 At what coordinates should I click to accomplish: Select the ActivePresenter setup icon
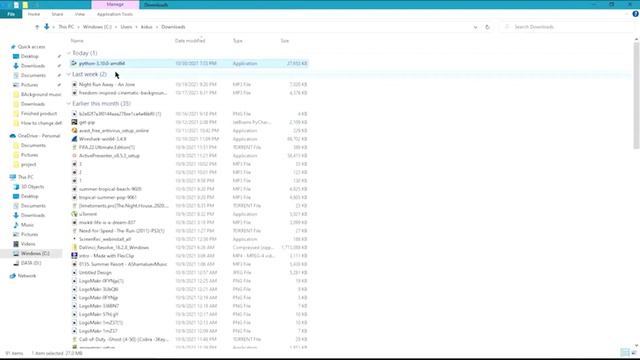(x=74, y=156)
